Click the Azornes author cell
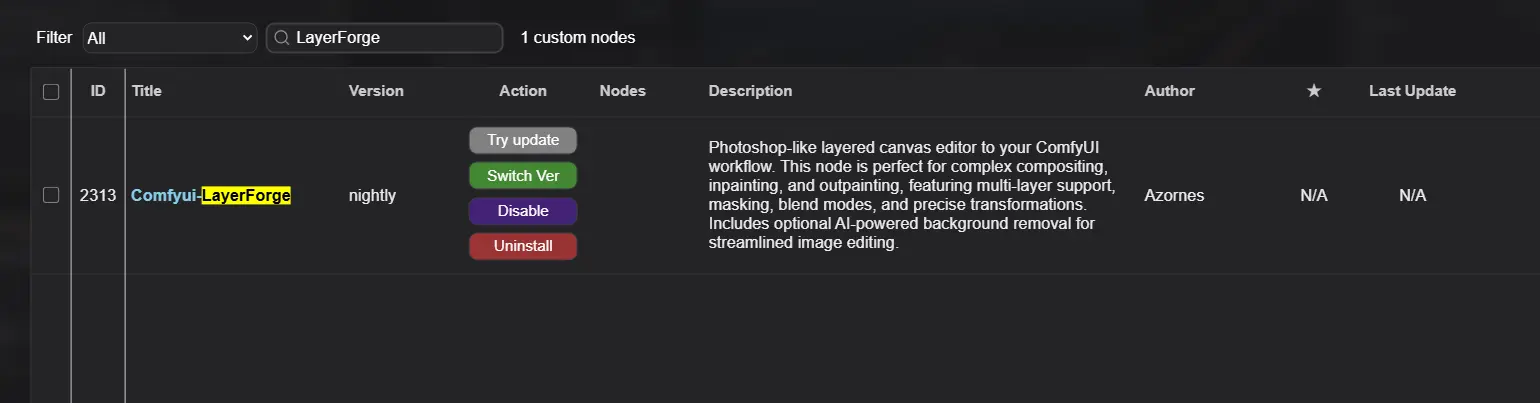The width and height of the screenshot is (1540, 403). (x=1174, y=196)
